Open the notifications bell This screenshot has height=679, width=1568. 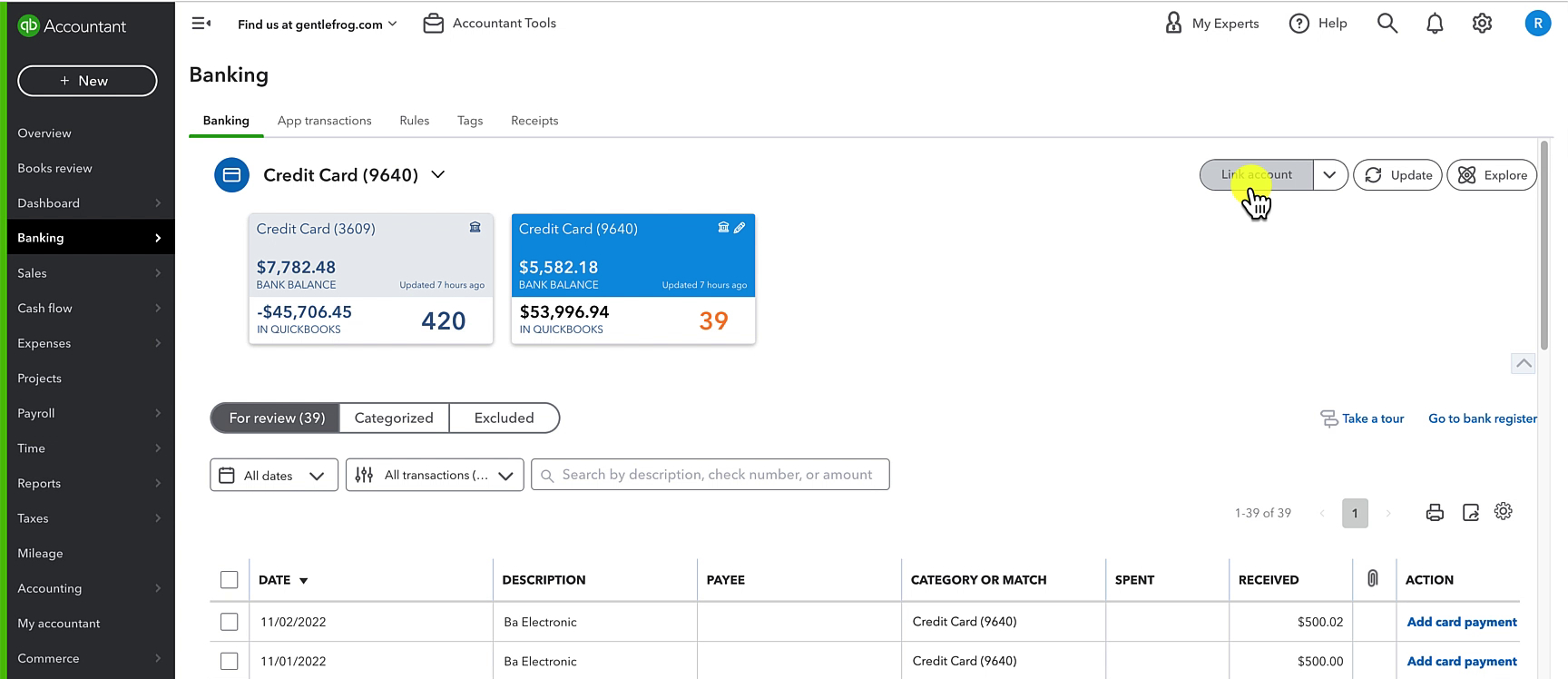tap(1435, 24)
